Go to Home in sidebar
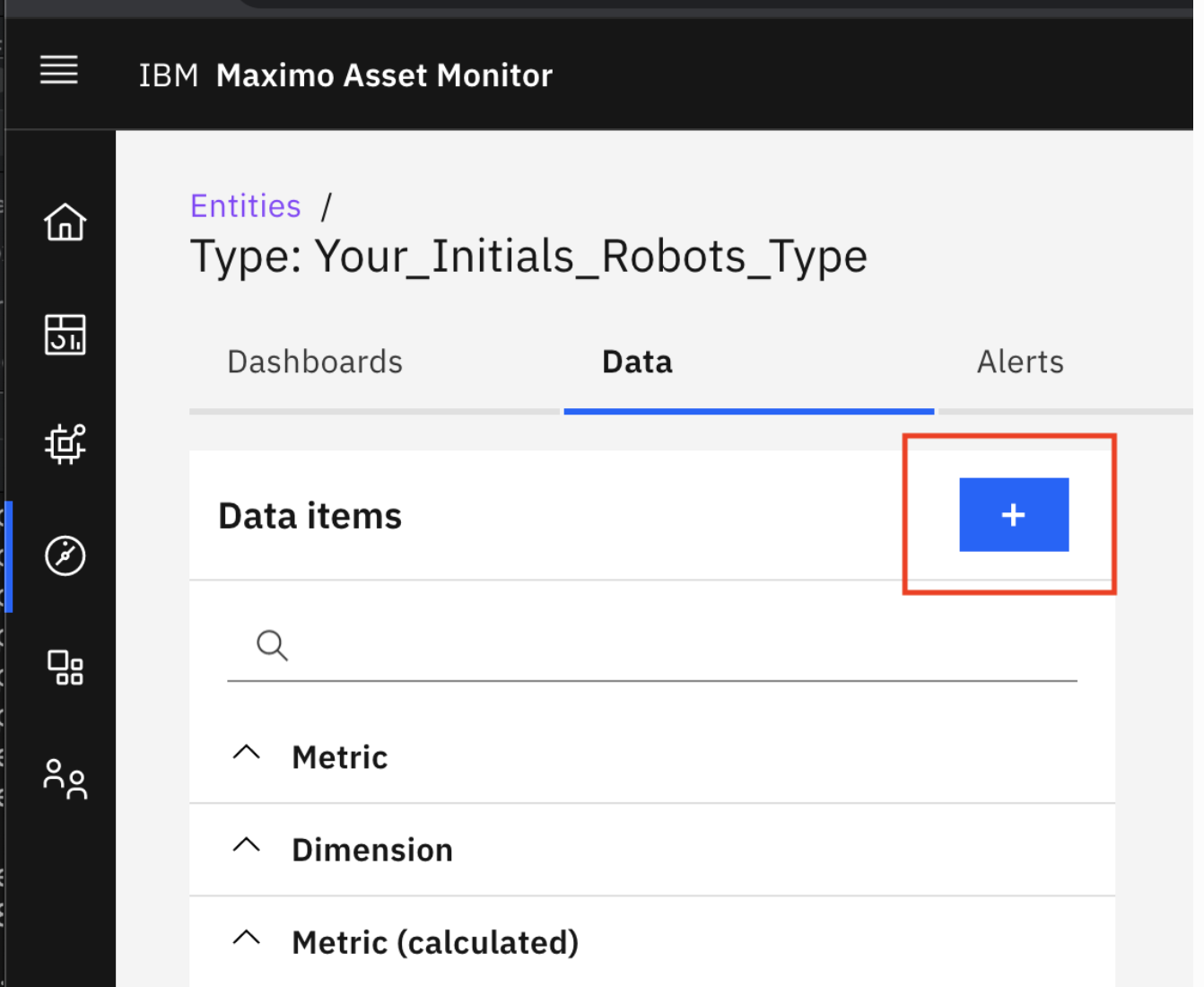Image resolution: width=1204 pixels, height=987 pixels. coord(65,222)
